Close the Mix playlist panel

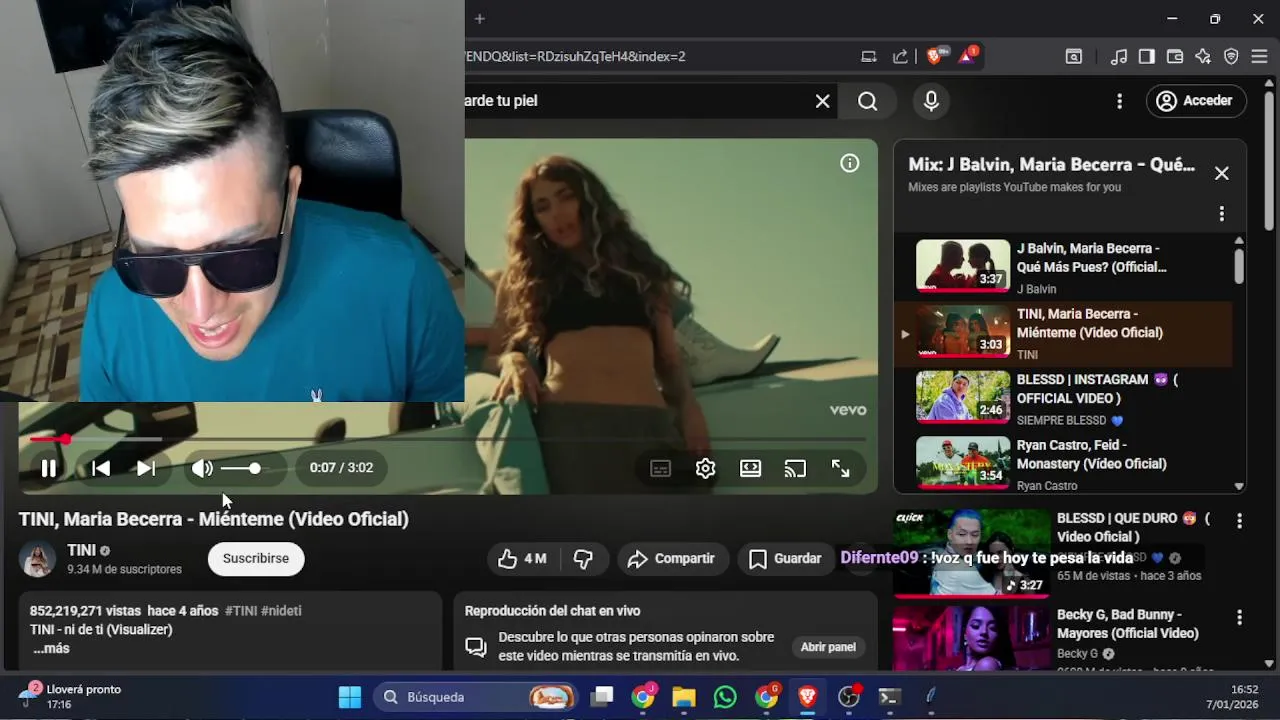coord(1222,173)
